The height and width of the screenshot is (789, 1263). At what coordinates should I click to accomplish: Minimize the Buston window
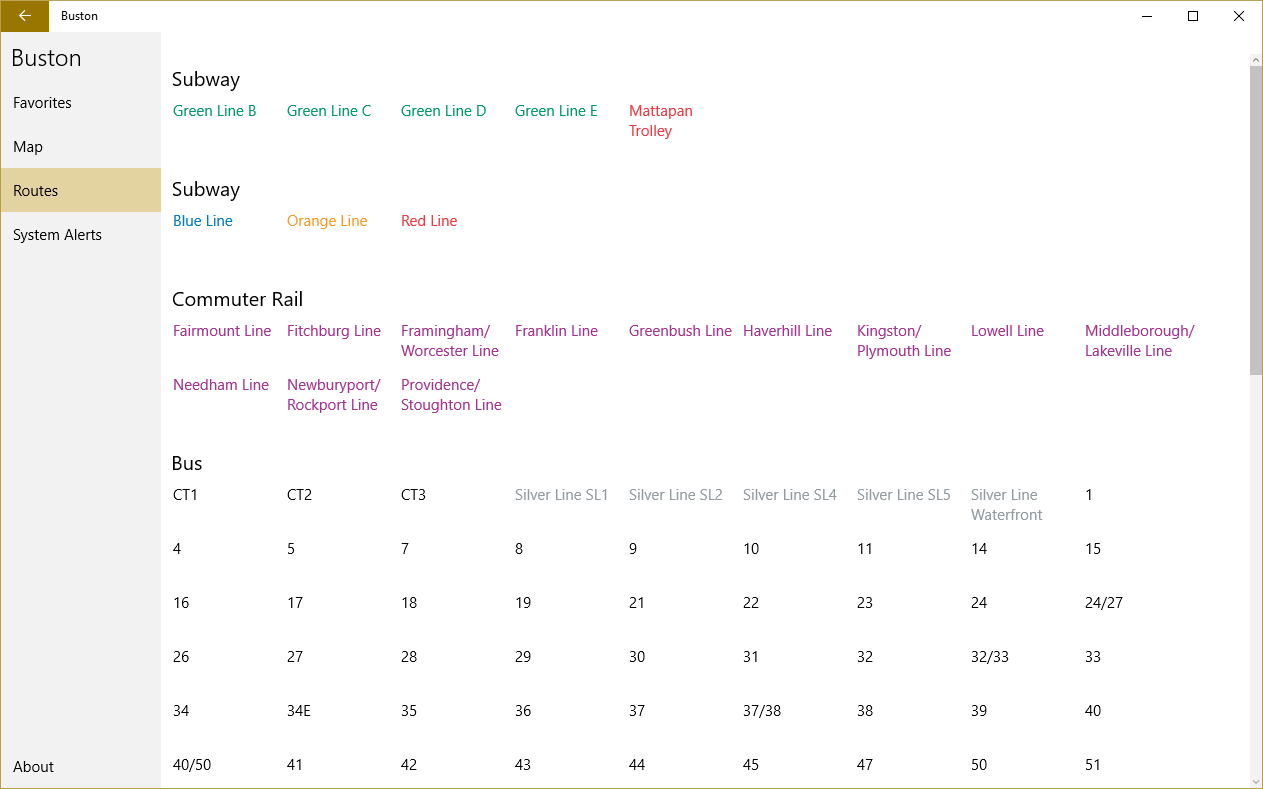pyautogui.click(x=1147, y=16)
